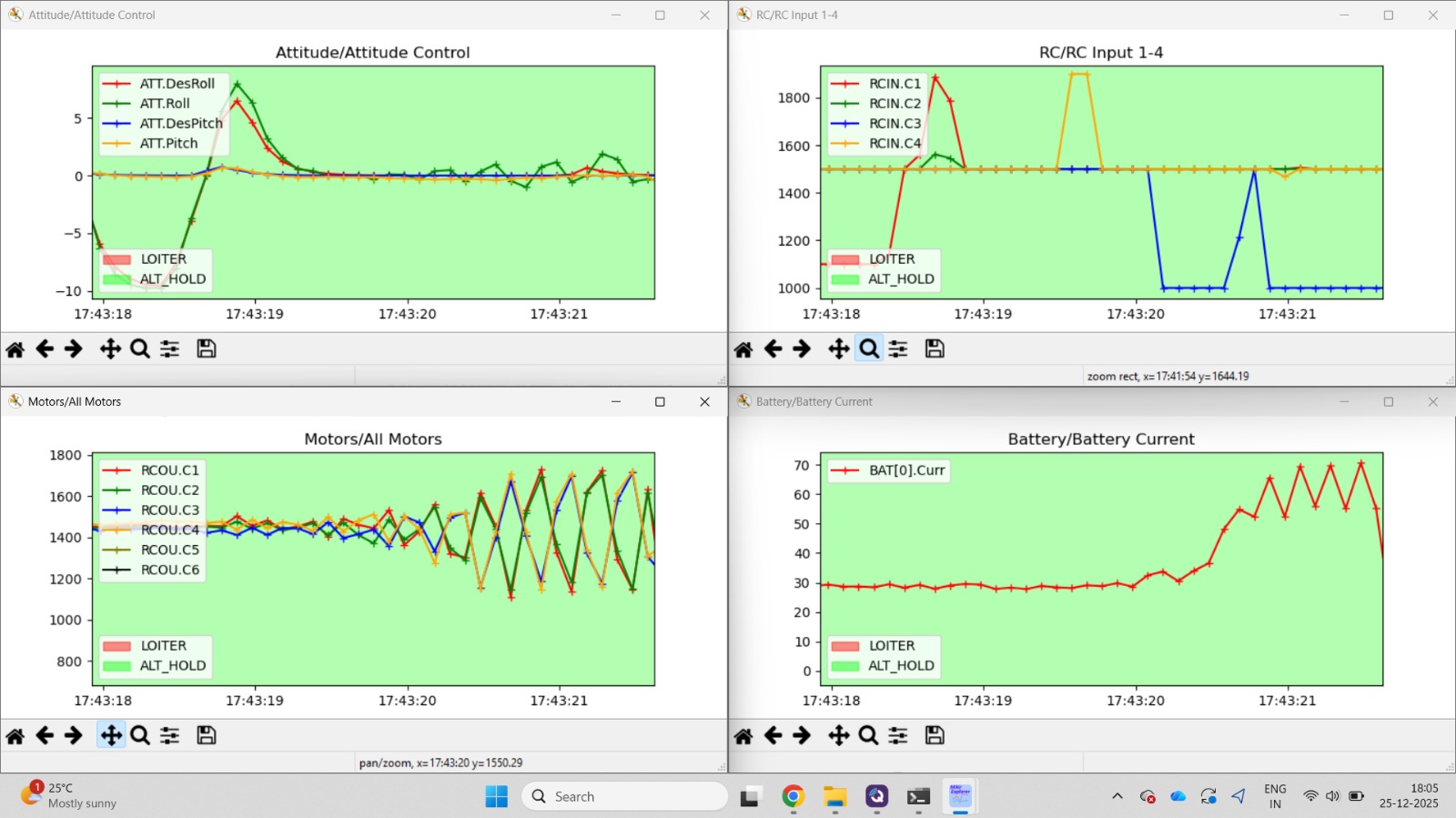The height and width of the screenshot is (818, 1456).
Task: Go back a view in RC Input toolbar
Action: tap(773, 349)
